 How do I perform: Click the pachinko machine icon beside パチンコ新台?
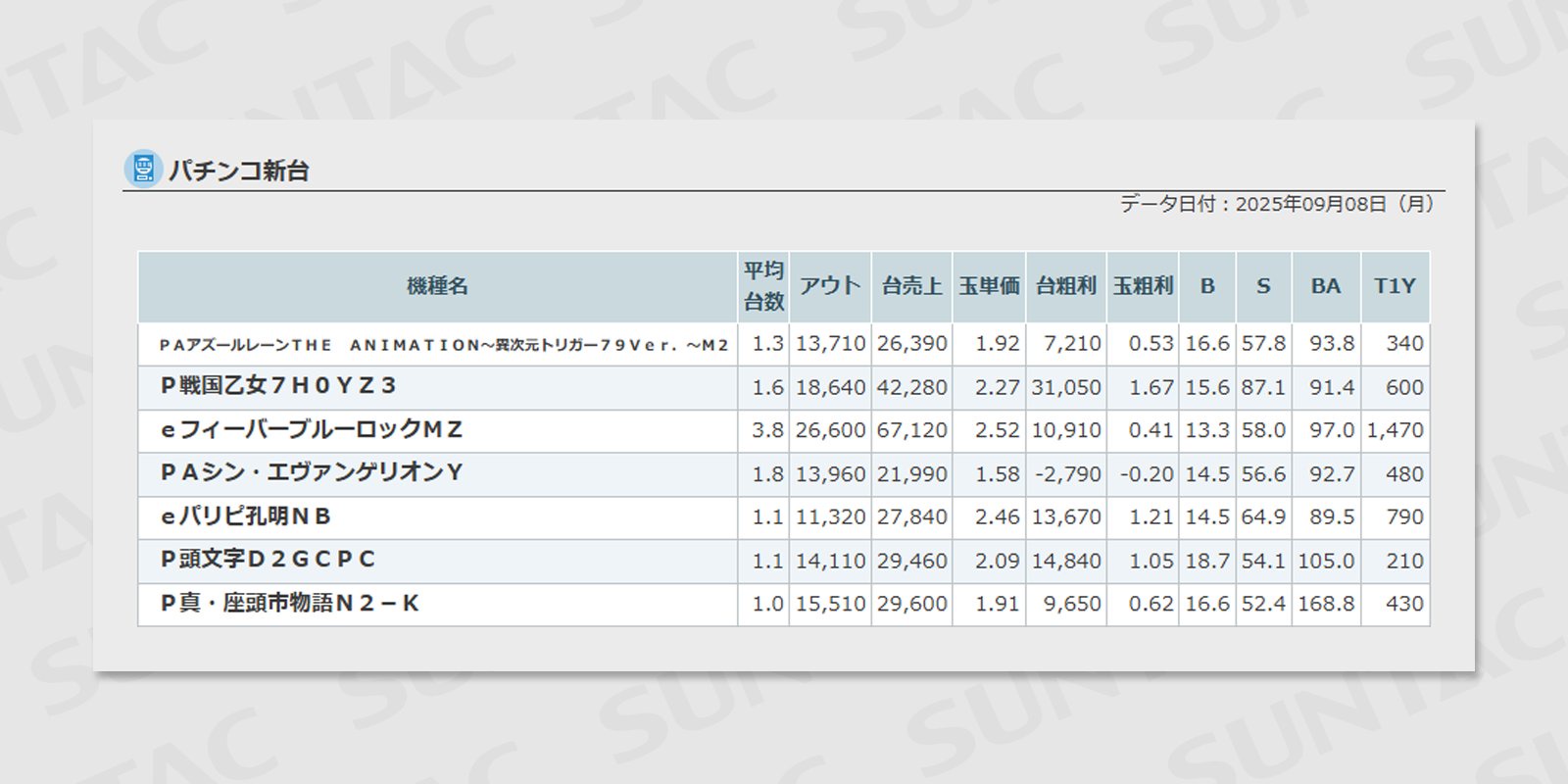click(143, 170)
